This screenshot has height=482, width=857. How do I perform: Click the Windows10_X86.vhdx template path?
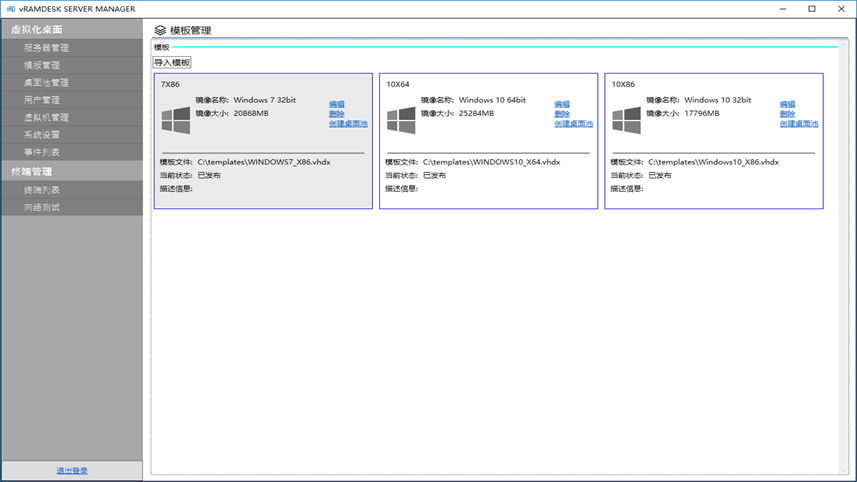pyautogui.click(x=713, y=162)
